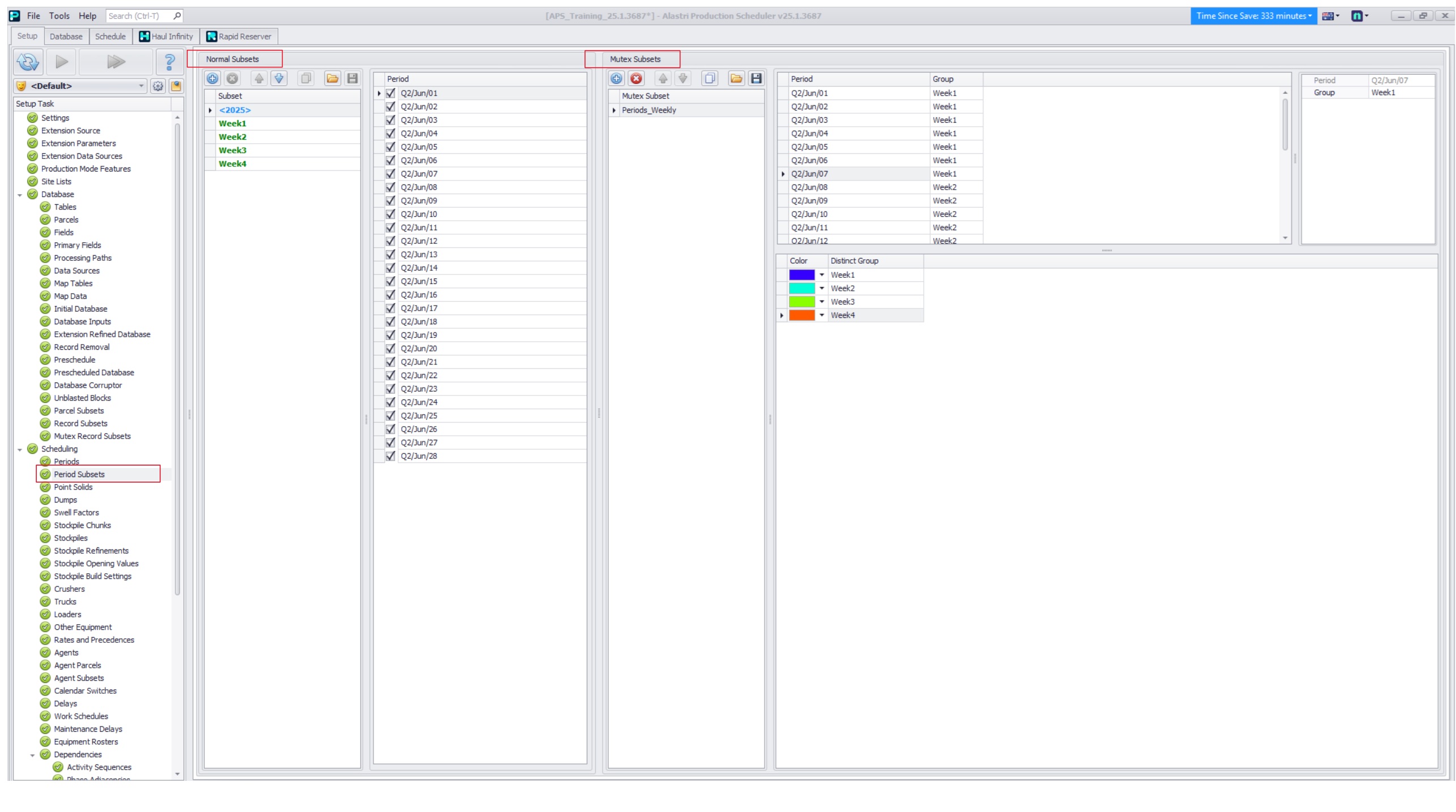
Task: Click the blue question mark help icon
Action: click(x=169, y=62)
